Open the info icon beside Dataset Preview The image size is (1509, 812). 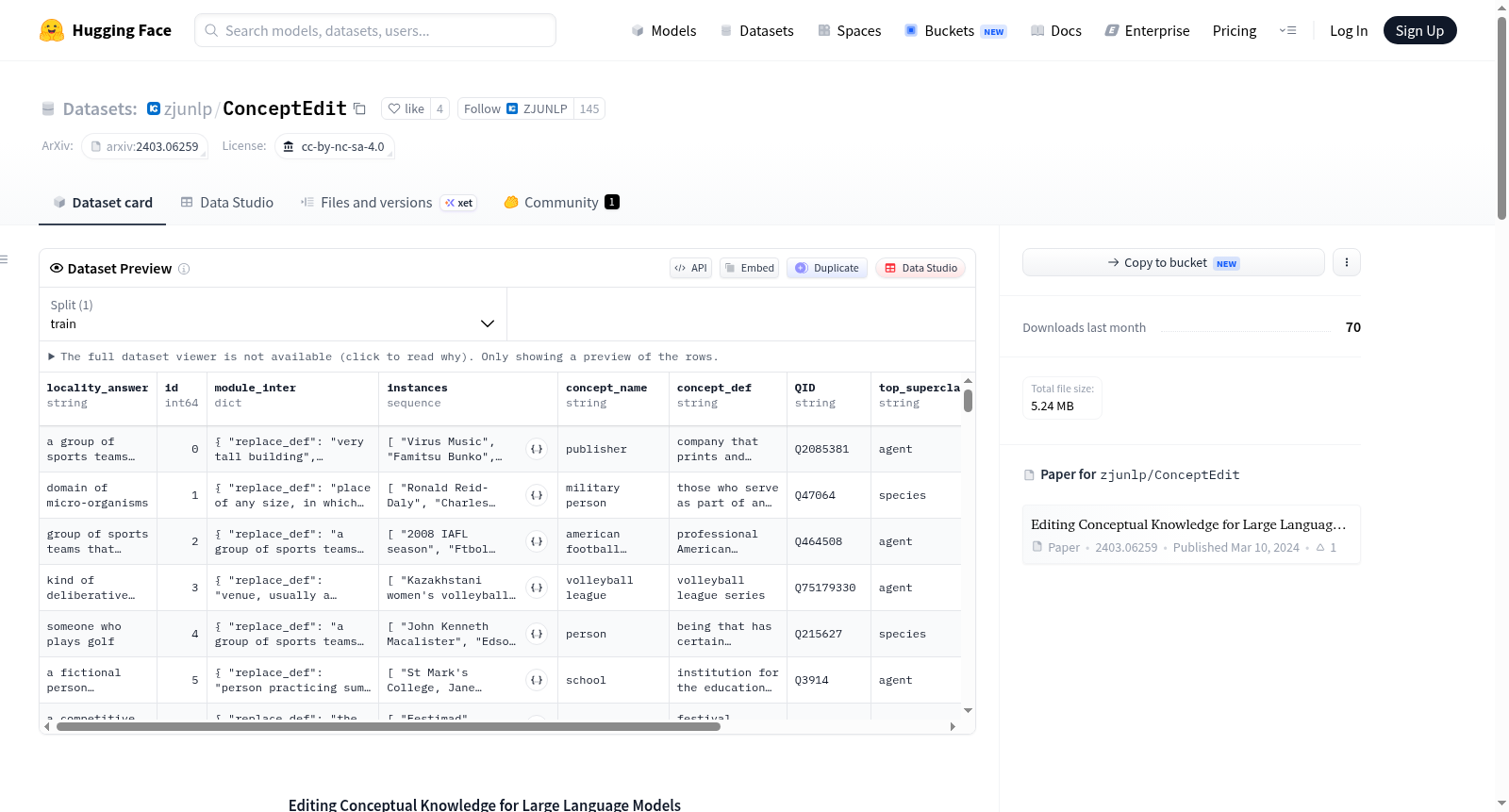(184, 269)
